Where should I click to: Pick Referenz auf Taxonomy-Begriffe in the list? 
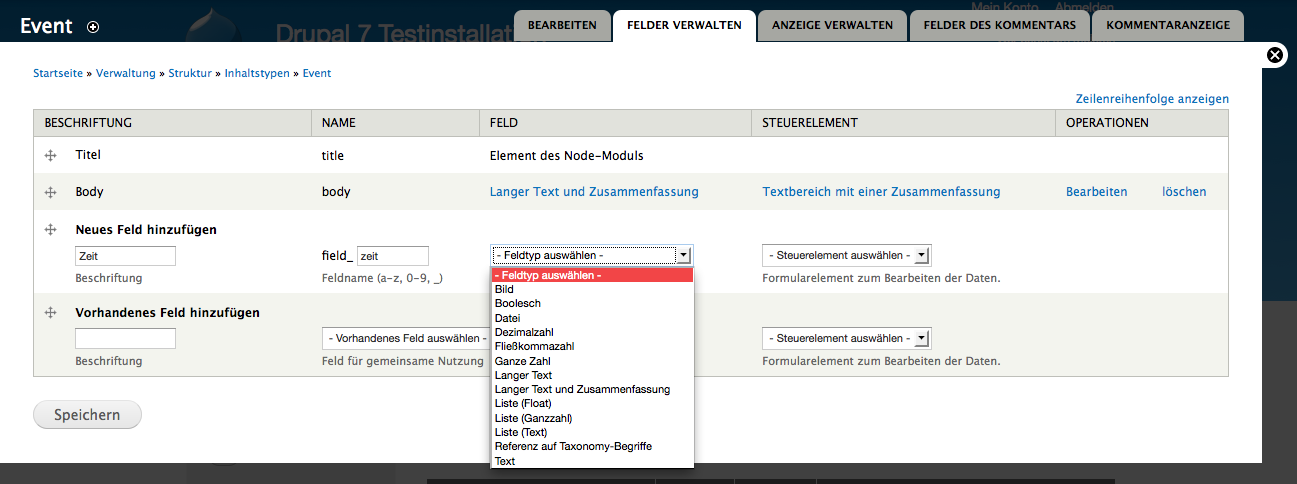click(573, 446)
